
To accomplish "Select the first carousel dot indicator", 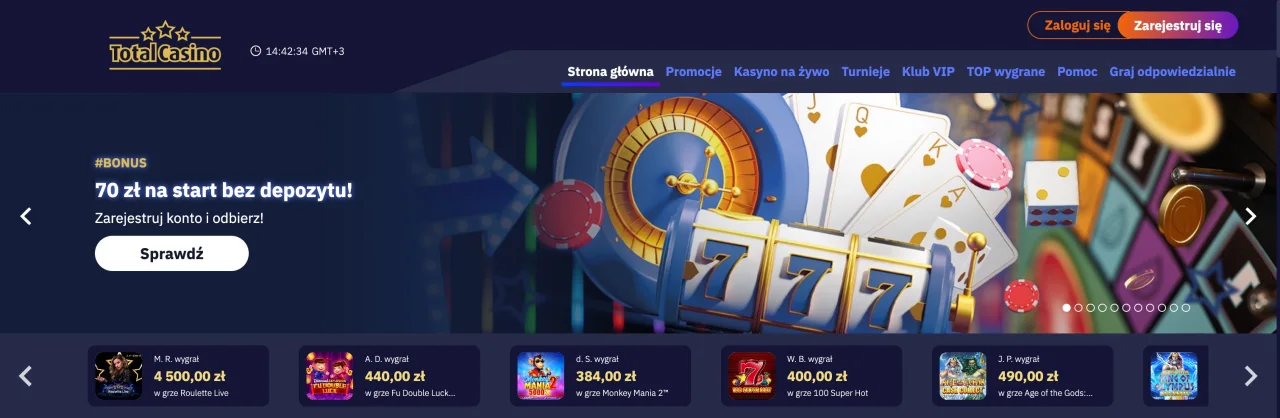I will tap(1066, 308).
